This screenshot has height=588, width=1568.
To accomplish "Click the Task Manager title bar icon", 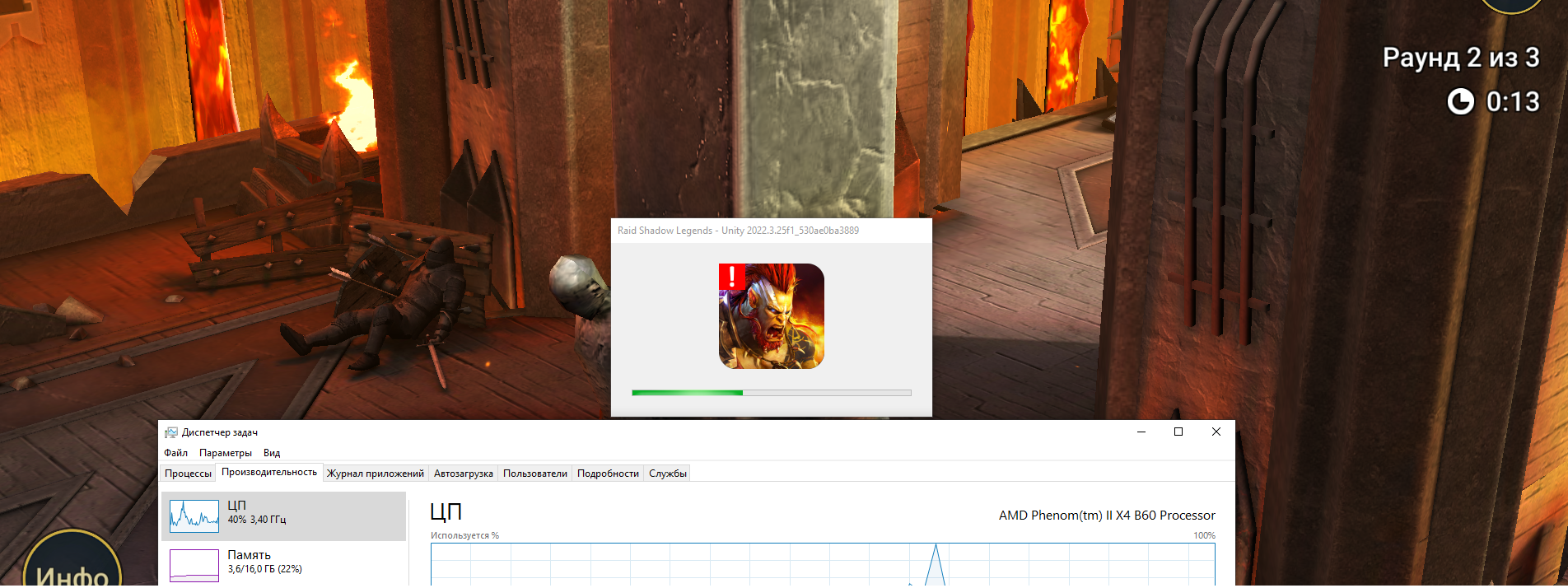I will 171,432.
